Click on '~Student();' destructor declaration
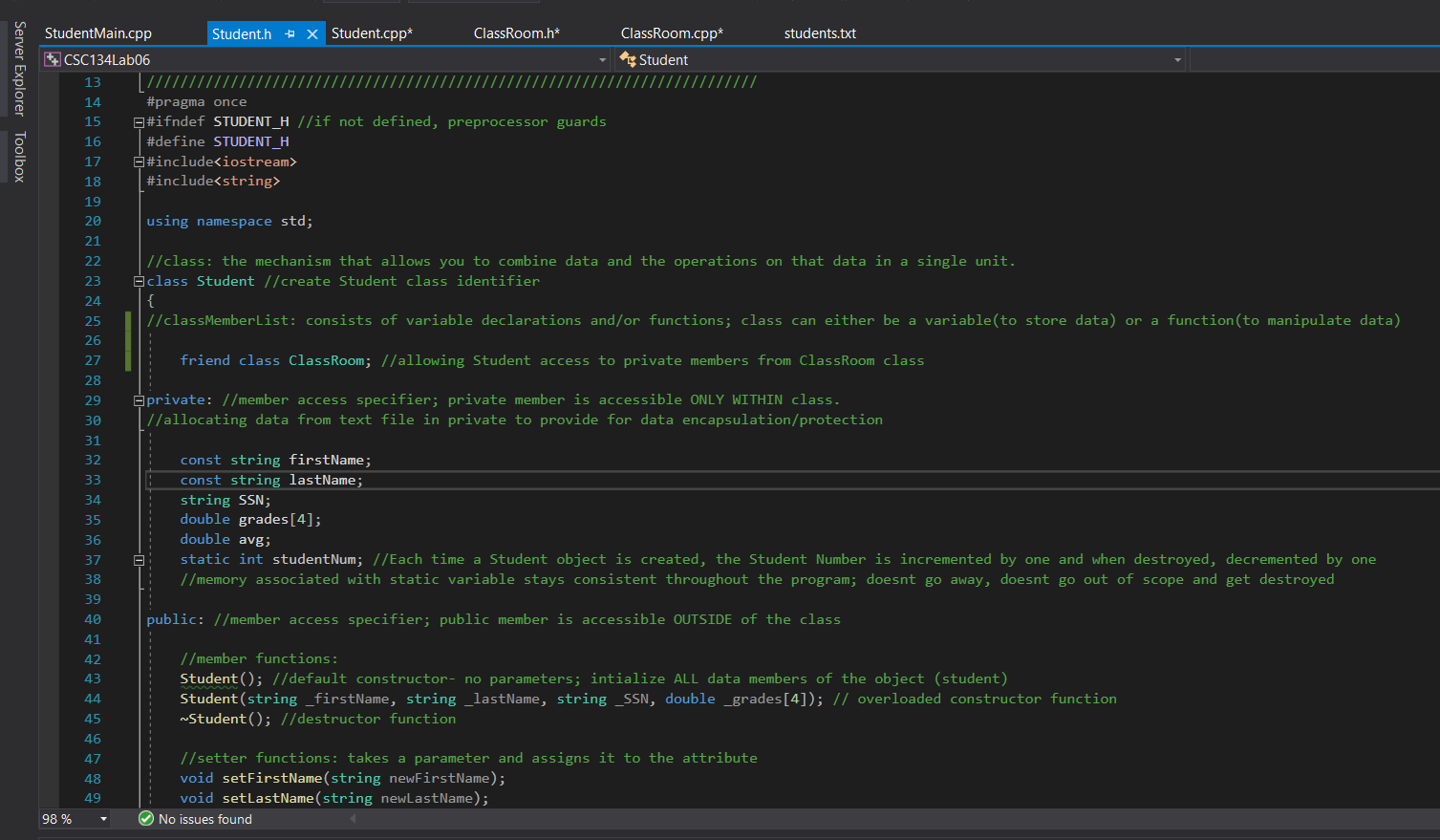The image size is (1440, 840). pyautogui.click(x=226, y=719)
